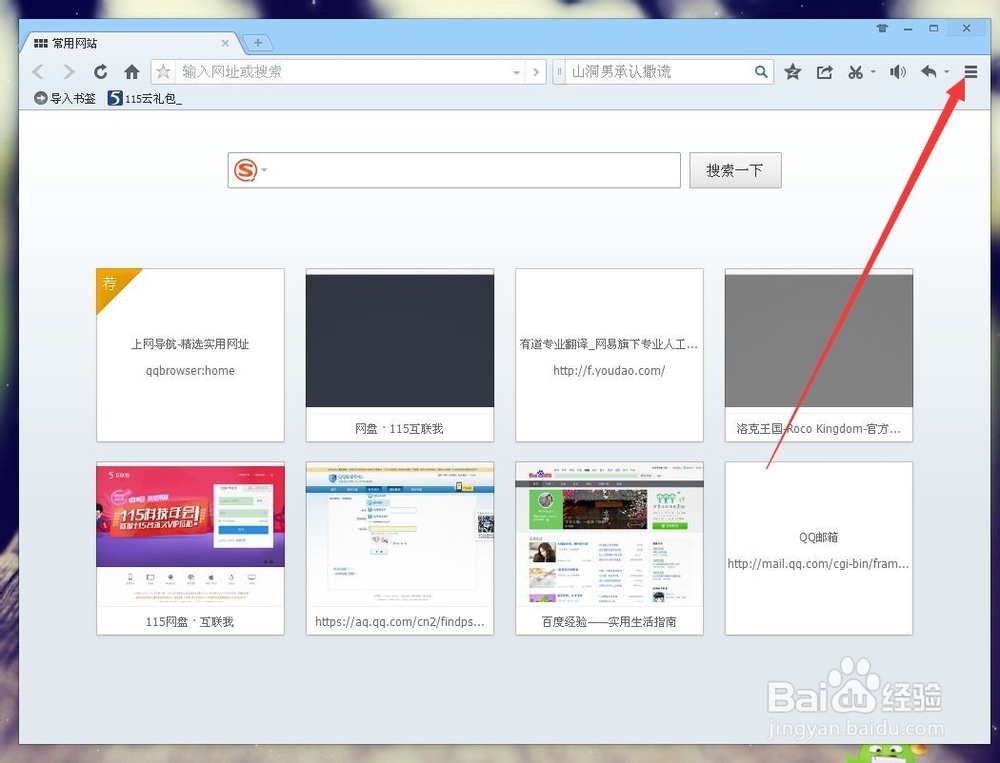The image size is (1000, 763).
Task: Open the 洛克王国 Roco Kingdom tile
Action: (819, 355)
